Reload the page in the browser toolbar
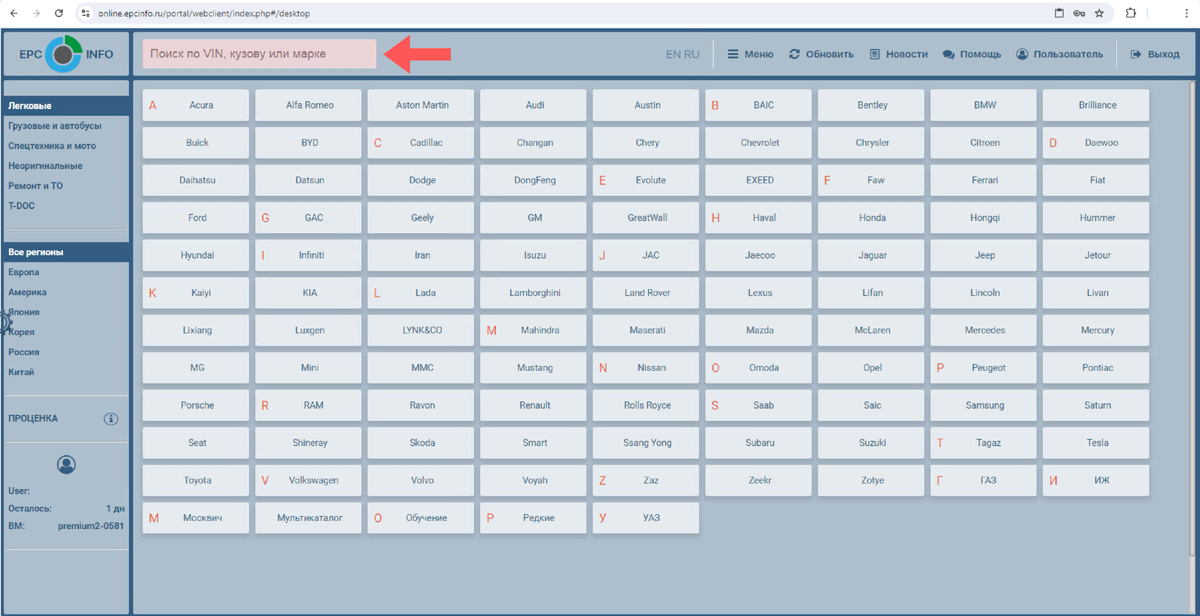The height and width of the screenshot is (616, 1200). point(59,13)
